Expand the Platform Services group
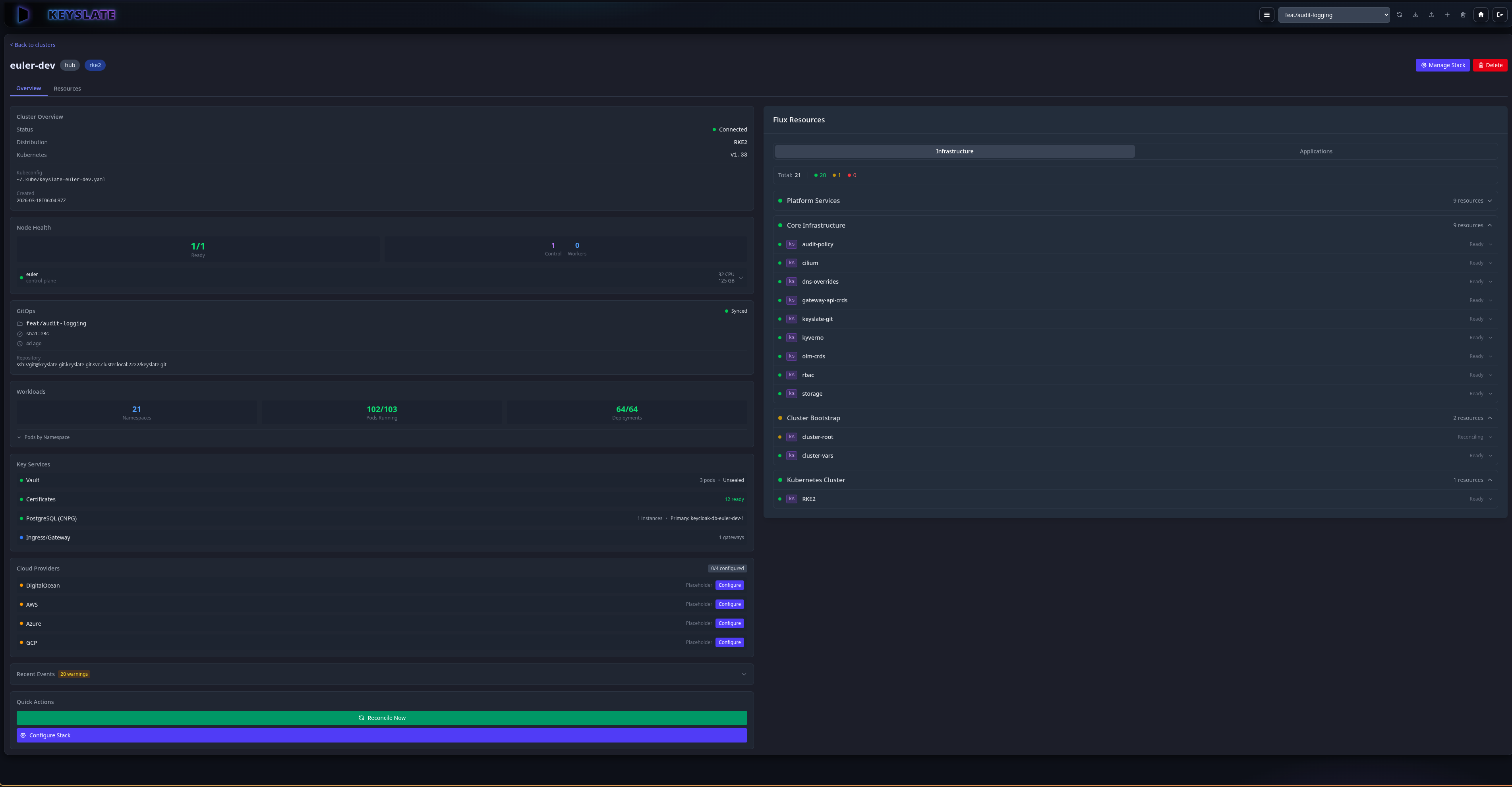Screen dimensions: 1512x787 [1135, 201]
